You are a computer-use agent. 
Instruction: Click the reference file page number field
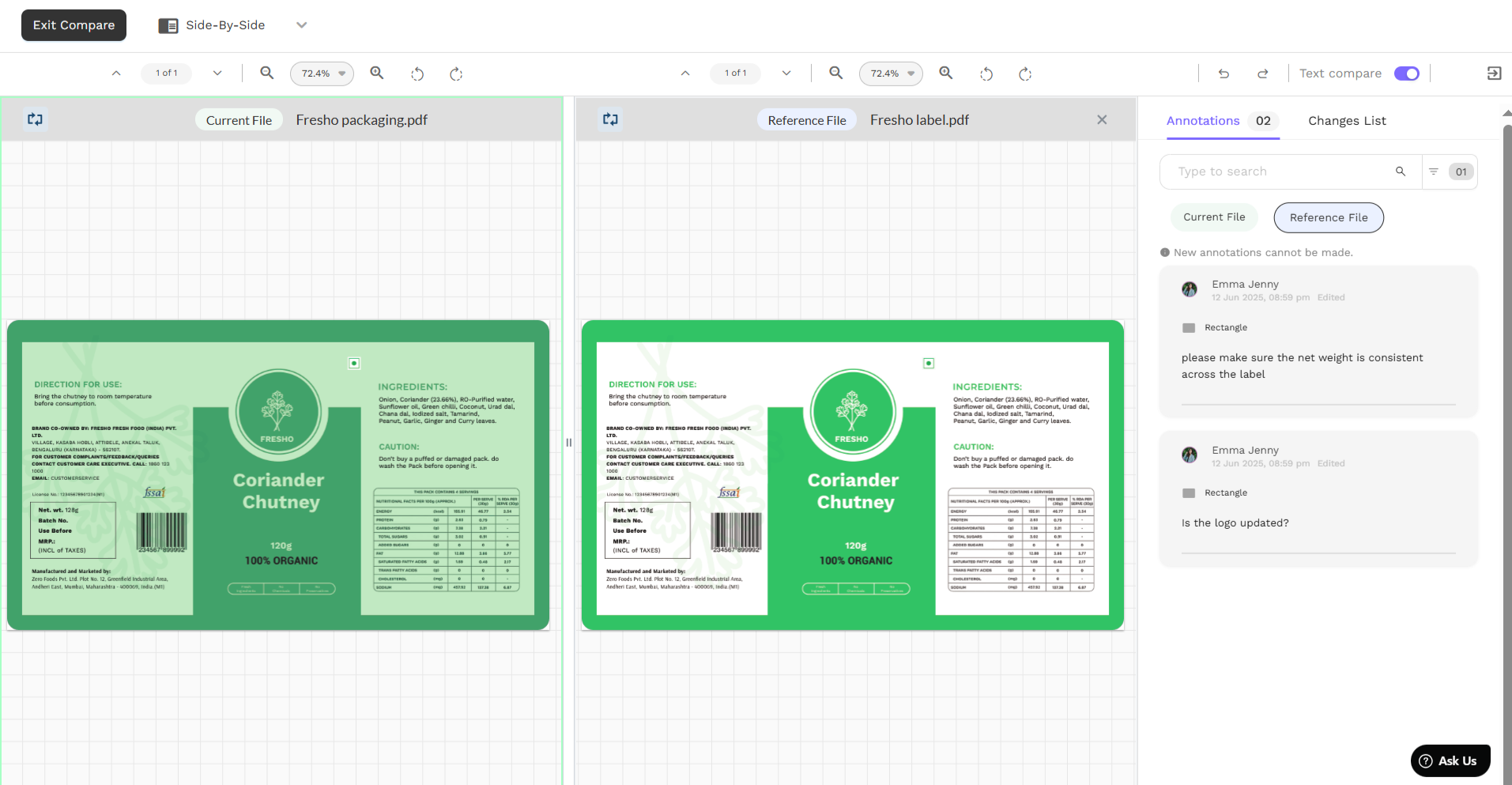(735, 73)
